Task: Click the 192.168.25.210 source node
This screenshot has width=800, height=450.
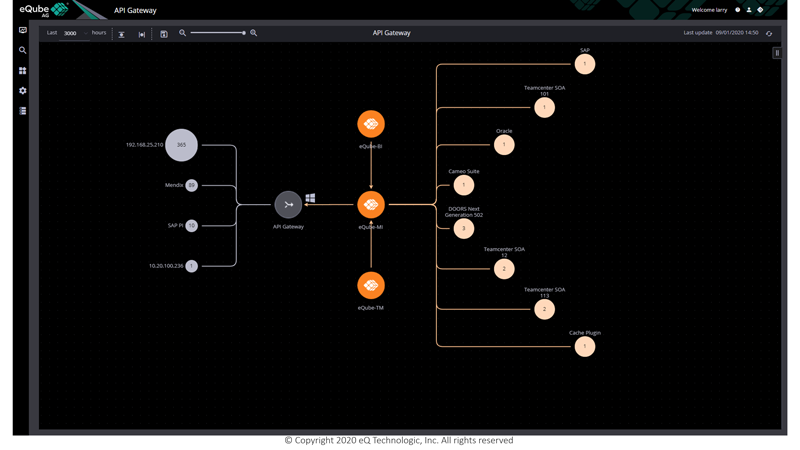Action: click(x=181, y=145)
